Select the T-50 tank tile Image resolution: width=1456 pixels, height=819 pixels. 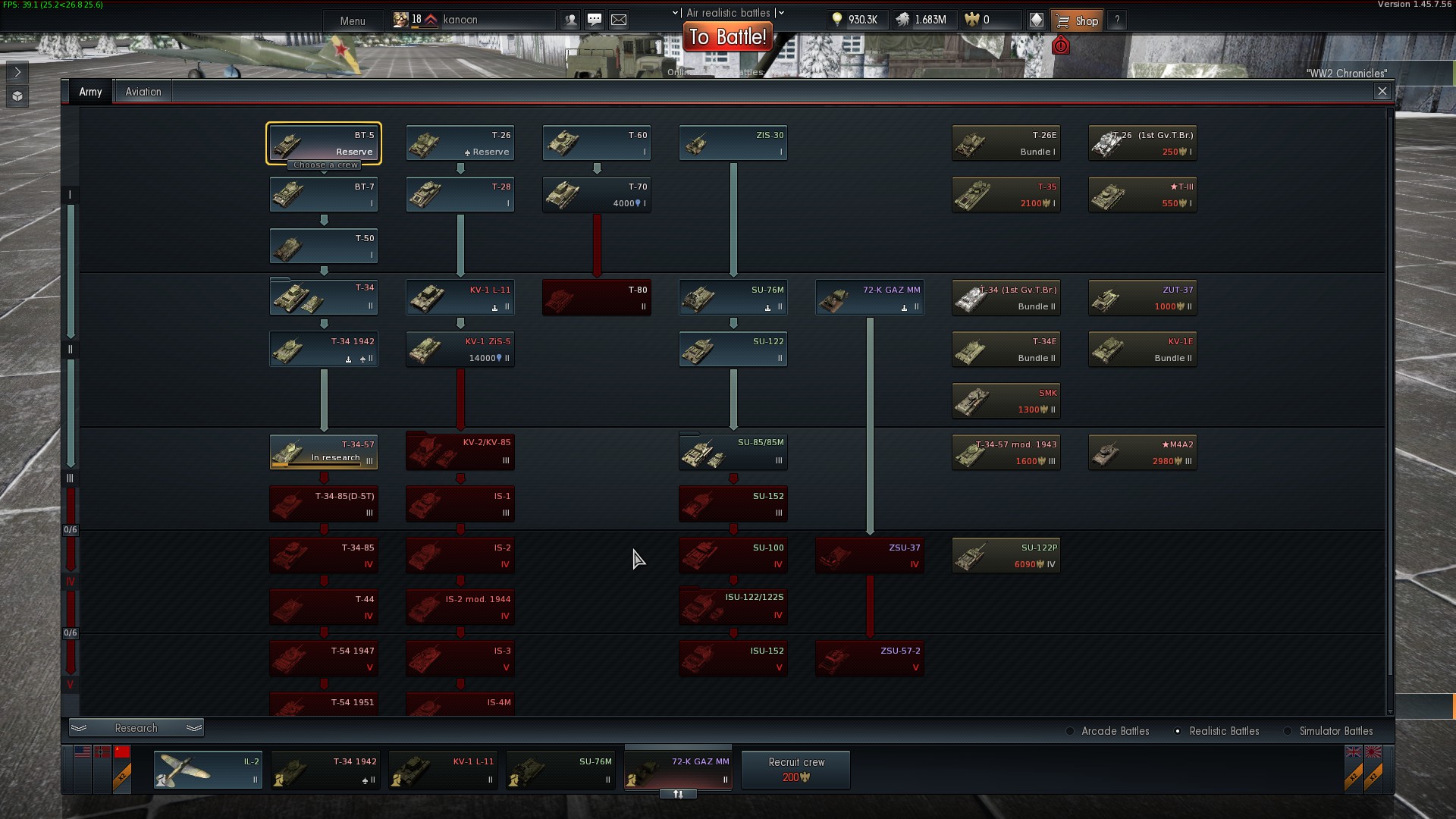tap(324, 246)
